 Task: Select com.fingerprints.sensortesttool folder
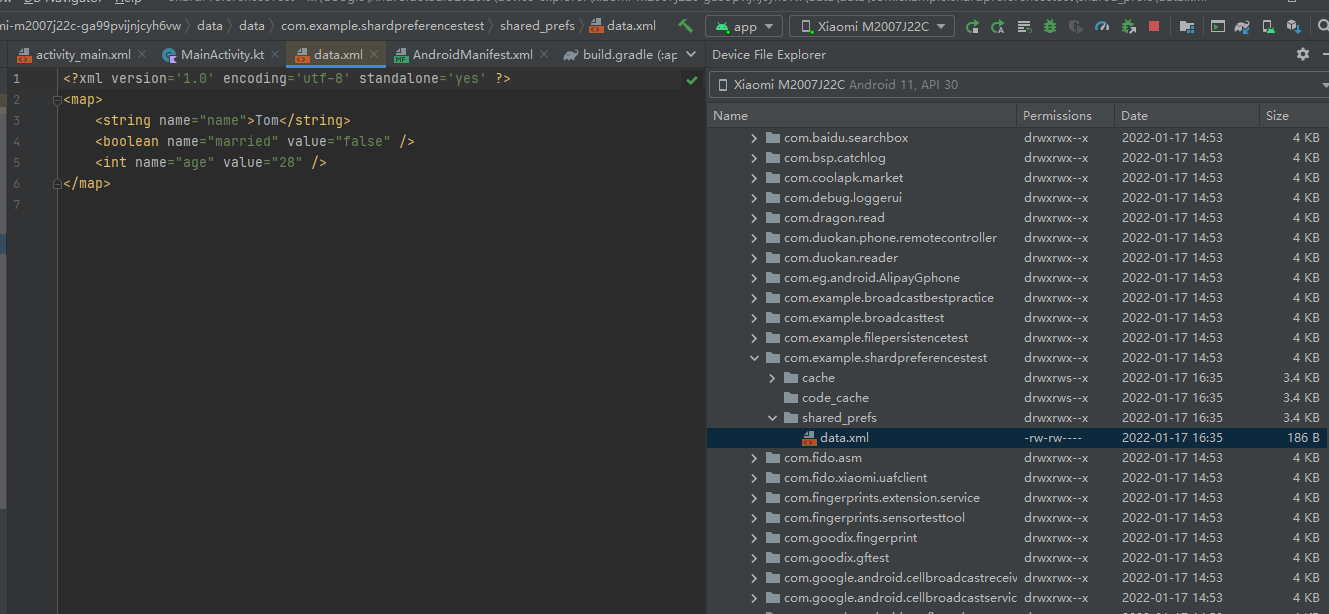[x=874, y=518]
